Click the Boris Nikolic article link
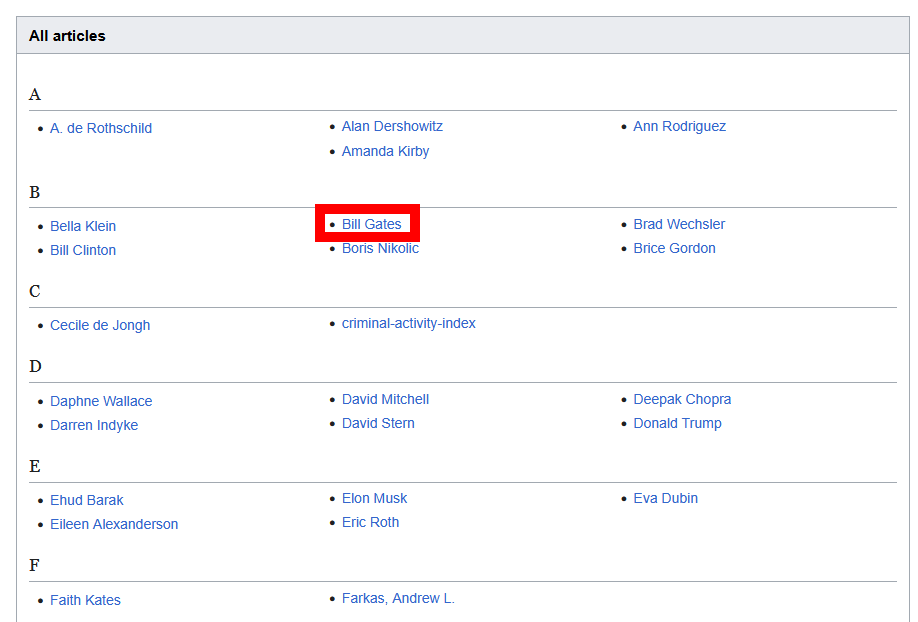Image resolution: width=918 pixels, height=622 pixels. click(x=380, y=248)
